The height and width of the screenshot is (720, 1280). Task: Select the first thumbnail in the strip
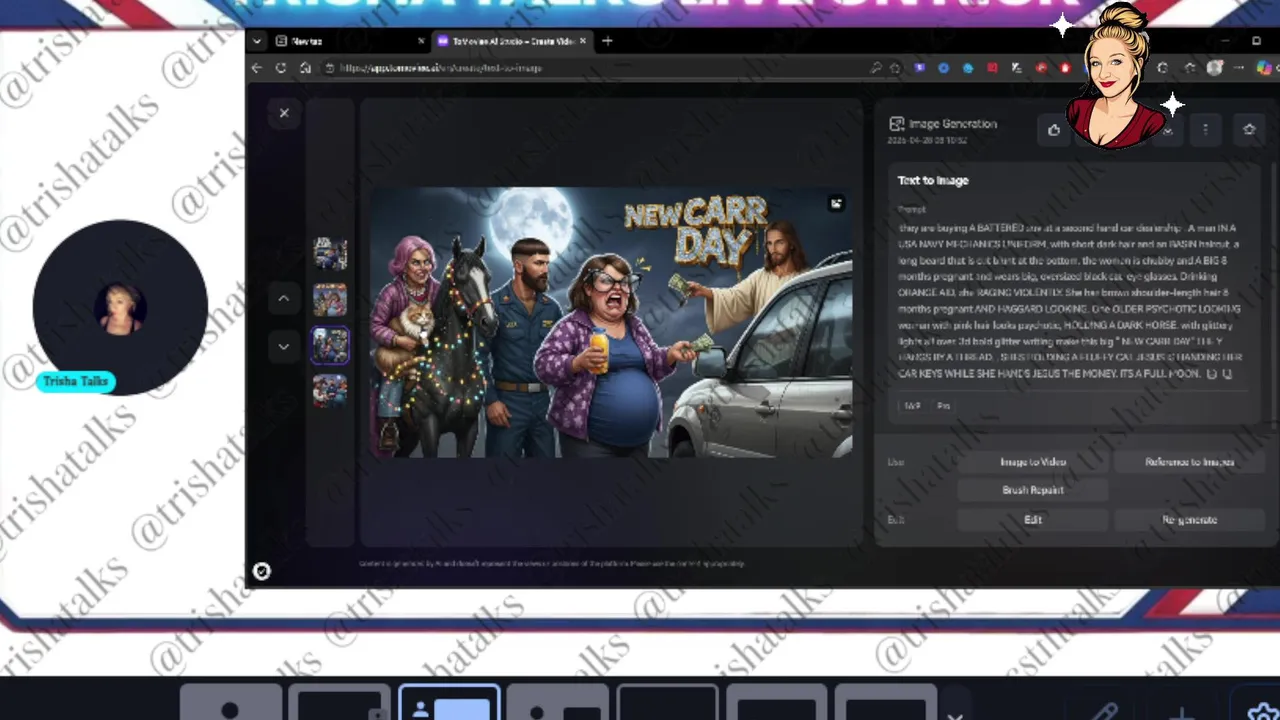(x=330, y=254)
